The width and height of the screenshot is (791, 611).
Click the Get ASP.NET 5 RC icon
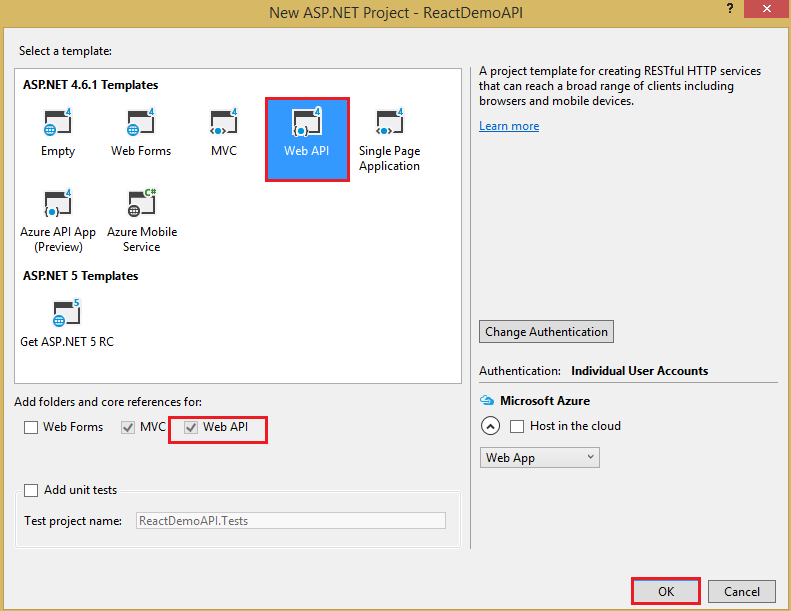coord(67,312)
